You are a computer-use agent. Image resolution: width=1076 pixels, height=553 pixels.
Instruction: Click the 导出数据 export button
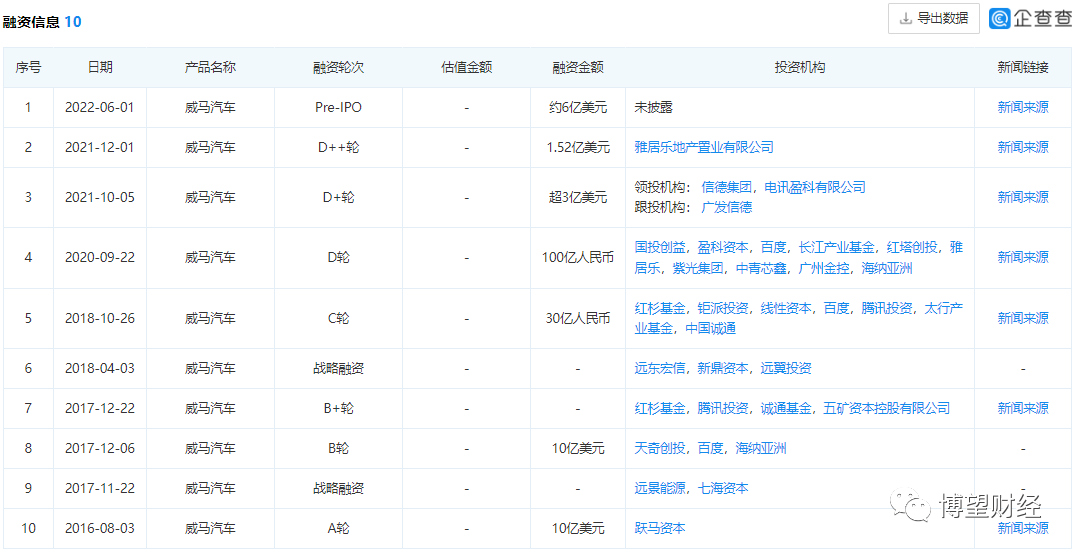coord(933,19)
